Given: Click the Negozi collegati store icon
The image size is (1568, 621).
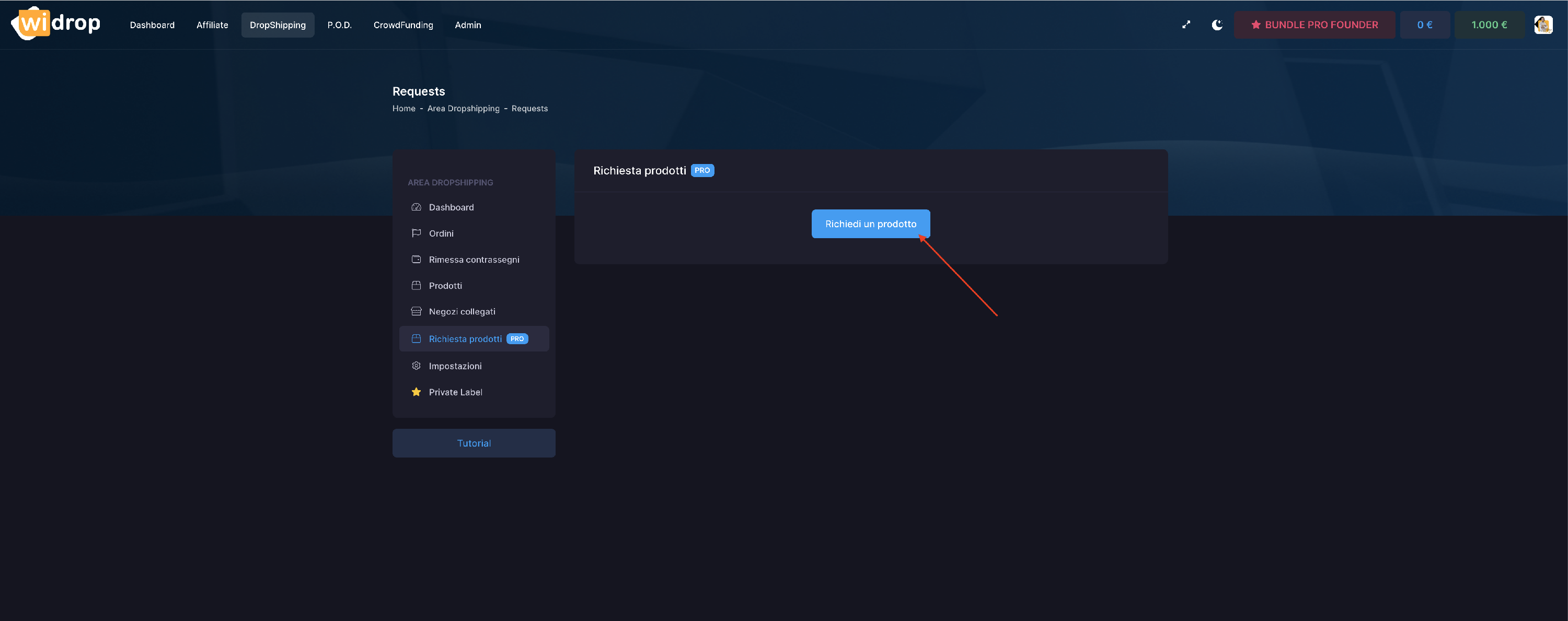Looking at the screenshot, I should tap(417, 311).
